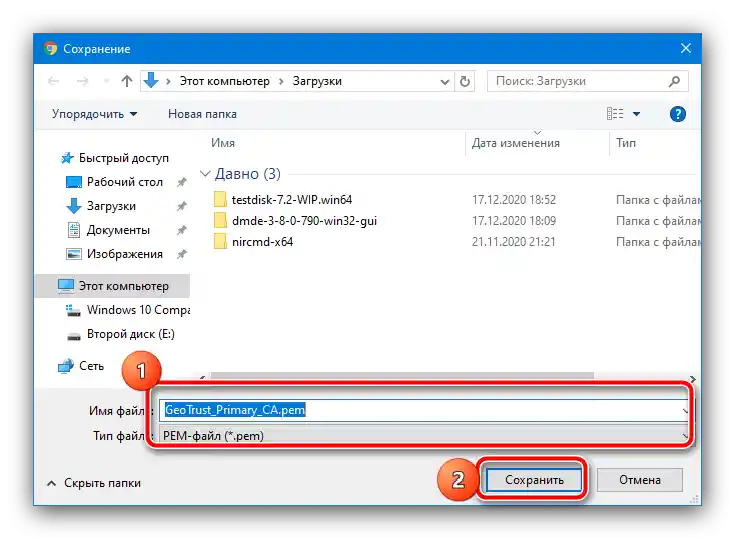Select folder testdisk-7.2-WIP.win64
Image resolution: width=735 pixels, height=539 pixels.
pos(292,200)
